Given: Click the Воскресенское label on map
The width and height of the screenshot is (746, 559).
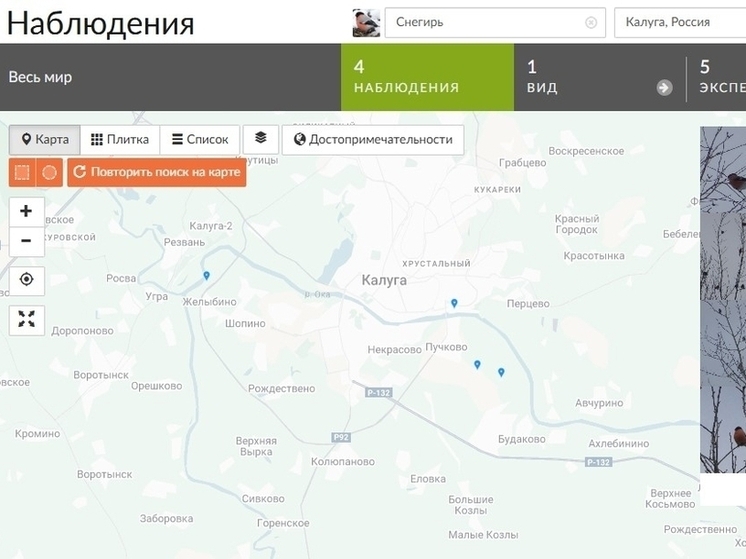Looking at the screenshot, I should (586, 151).
